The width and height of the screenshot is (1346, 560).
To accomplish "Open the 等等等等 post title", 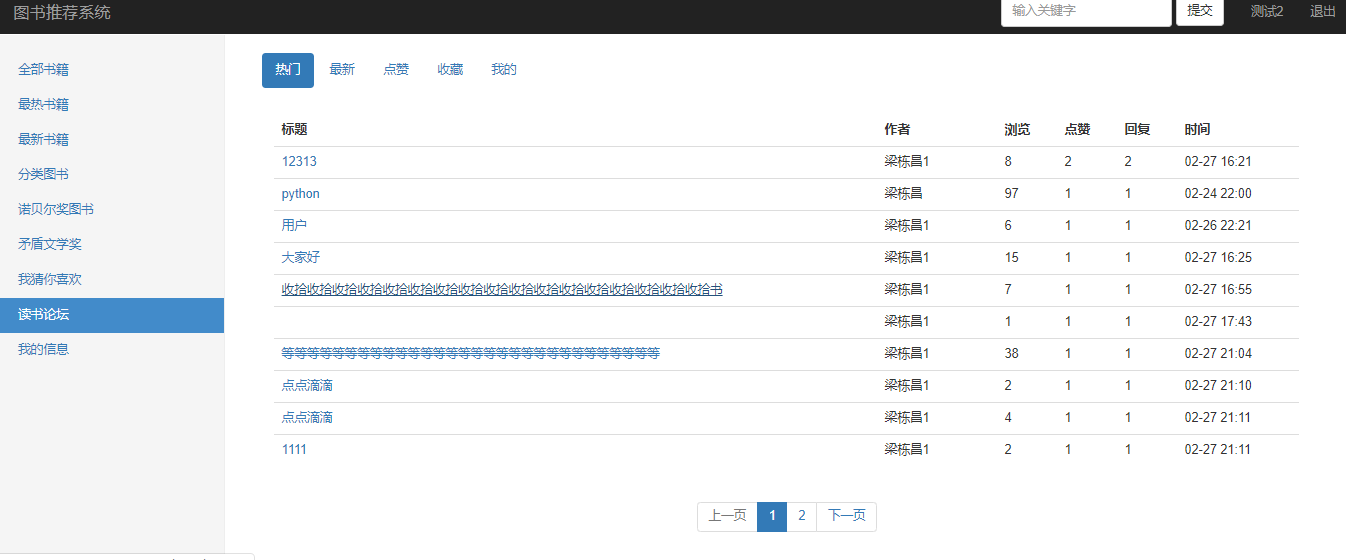I will point(471,353).
